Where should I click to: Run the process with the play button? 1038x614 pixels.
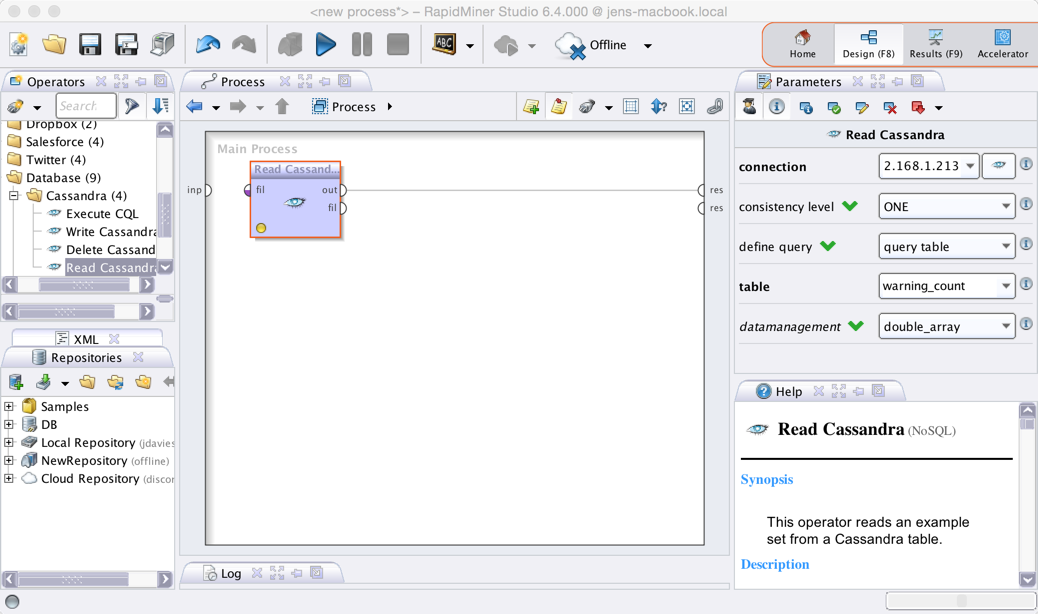point(326,45)
